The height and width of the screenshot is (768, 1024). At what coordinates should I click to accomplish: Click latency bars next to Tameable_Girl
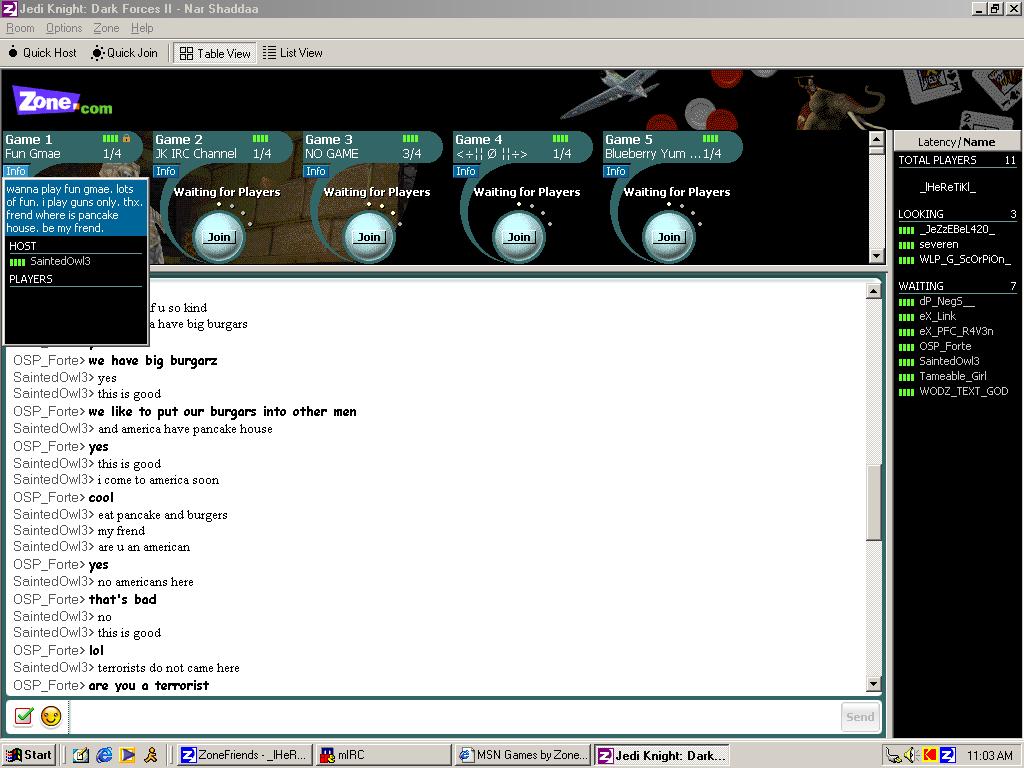coord(906,377)
